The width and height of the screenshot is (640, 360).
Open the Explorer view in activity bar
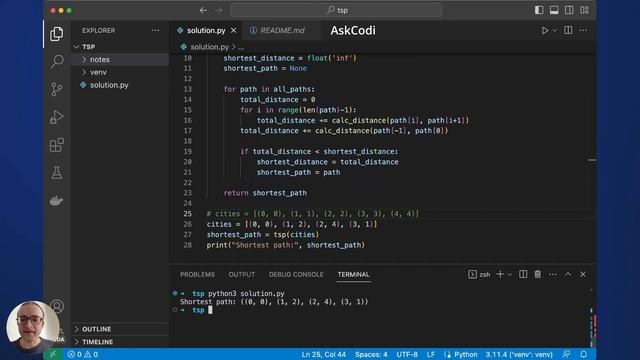(57, 34)
